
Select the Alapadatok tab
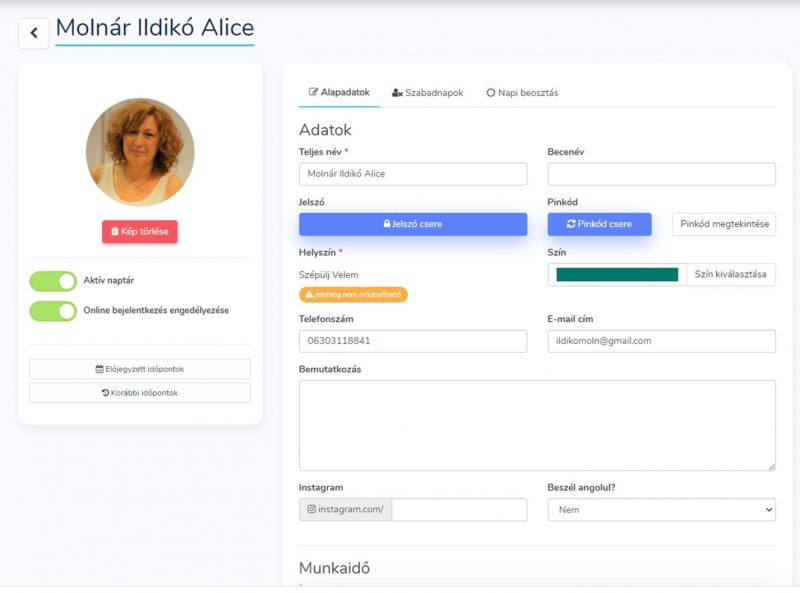339,93
